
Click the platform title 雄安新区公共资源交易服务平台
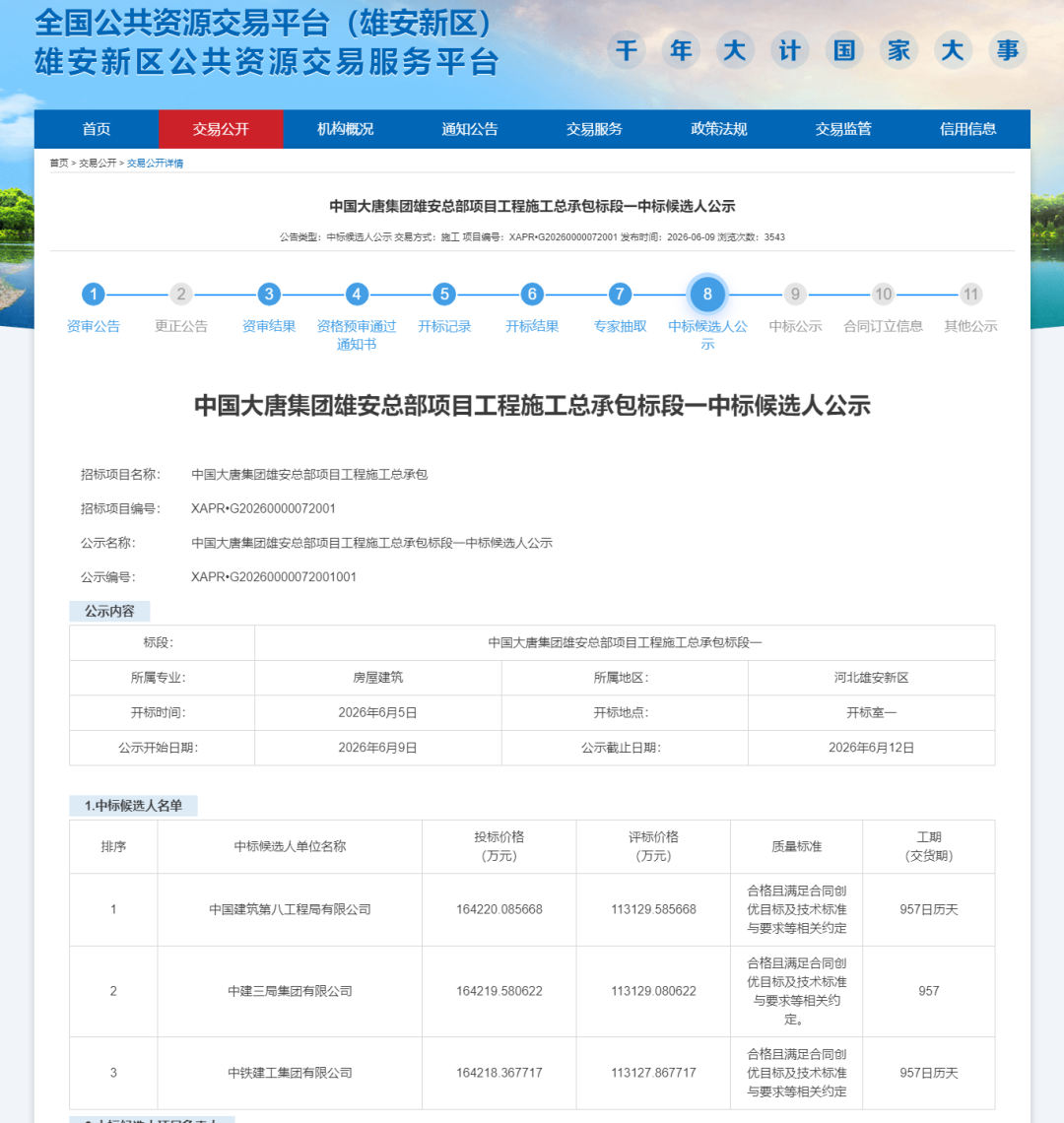click(x=267, y=62)
